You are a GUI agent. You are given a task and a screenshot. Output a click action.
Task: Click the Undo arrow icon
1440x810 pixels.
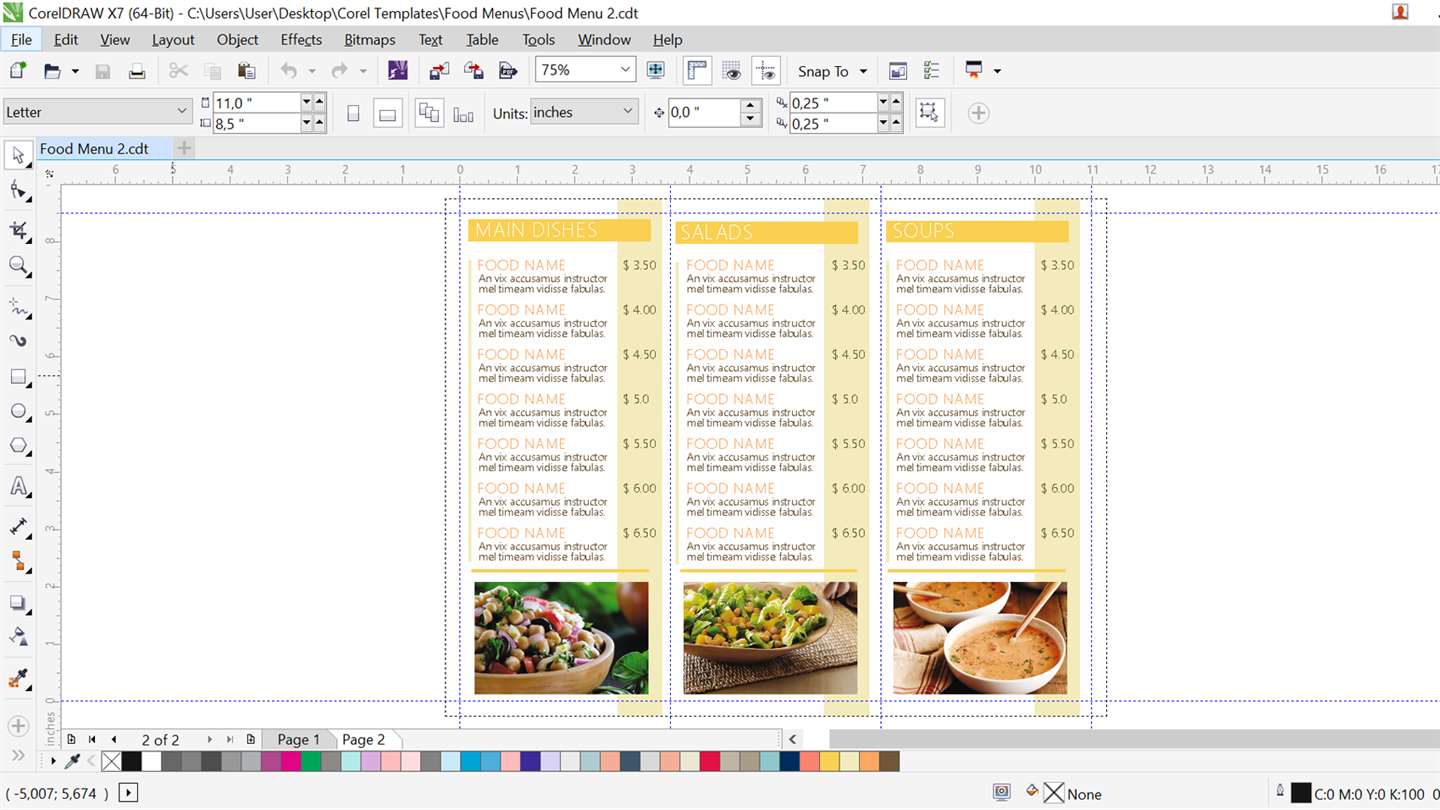click(289, 71)
